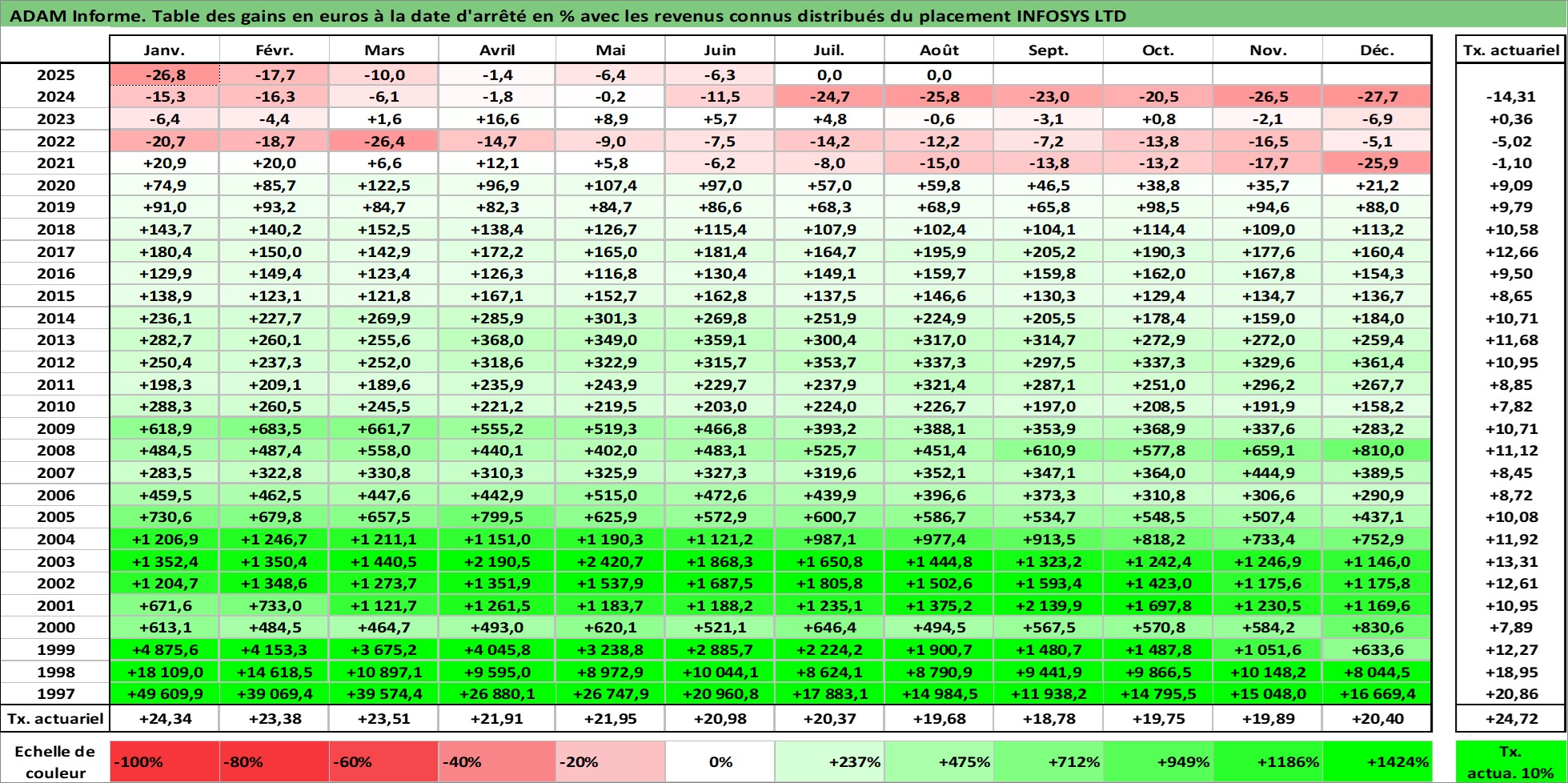
Task: Click the -14,31 actuarial rate for 2024
Action: 1510,97
